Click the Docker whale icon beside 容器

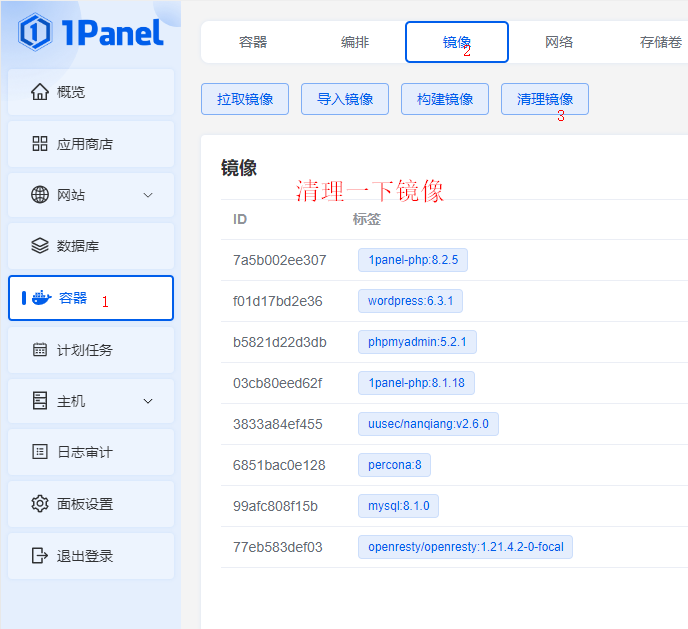point(42,298)
